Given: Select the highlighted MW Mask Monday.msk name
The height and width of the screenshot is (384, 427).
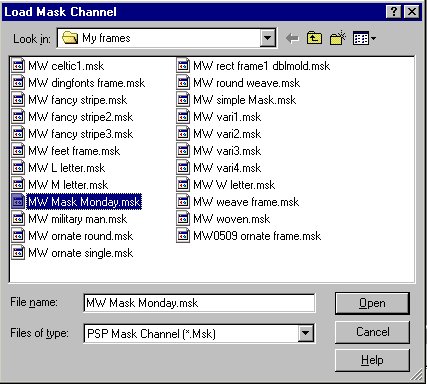Looking at the screenshot, I should [84, 202].
